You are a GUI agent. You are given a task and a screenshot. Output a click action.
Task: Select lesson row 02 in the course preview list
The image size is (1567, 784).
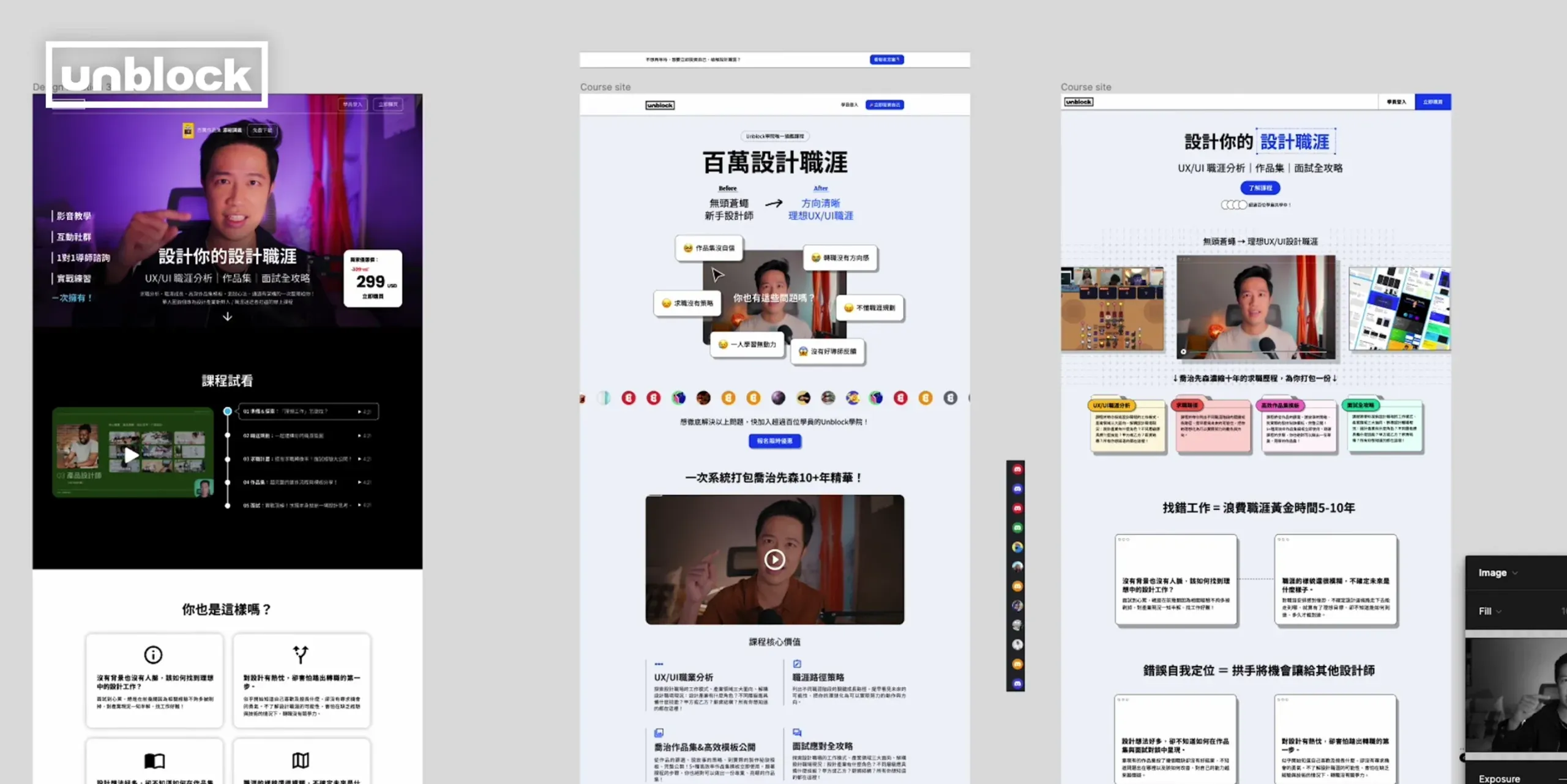[308, 436]
